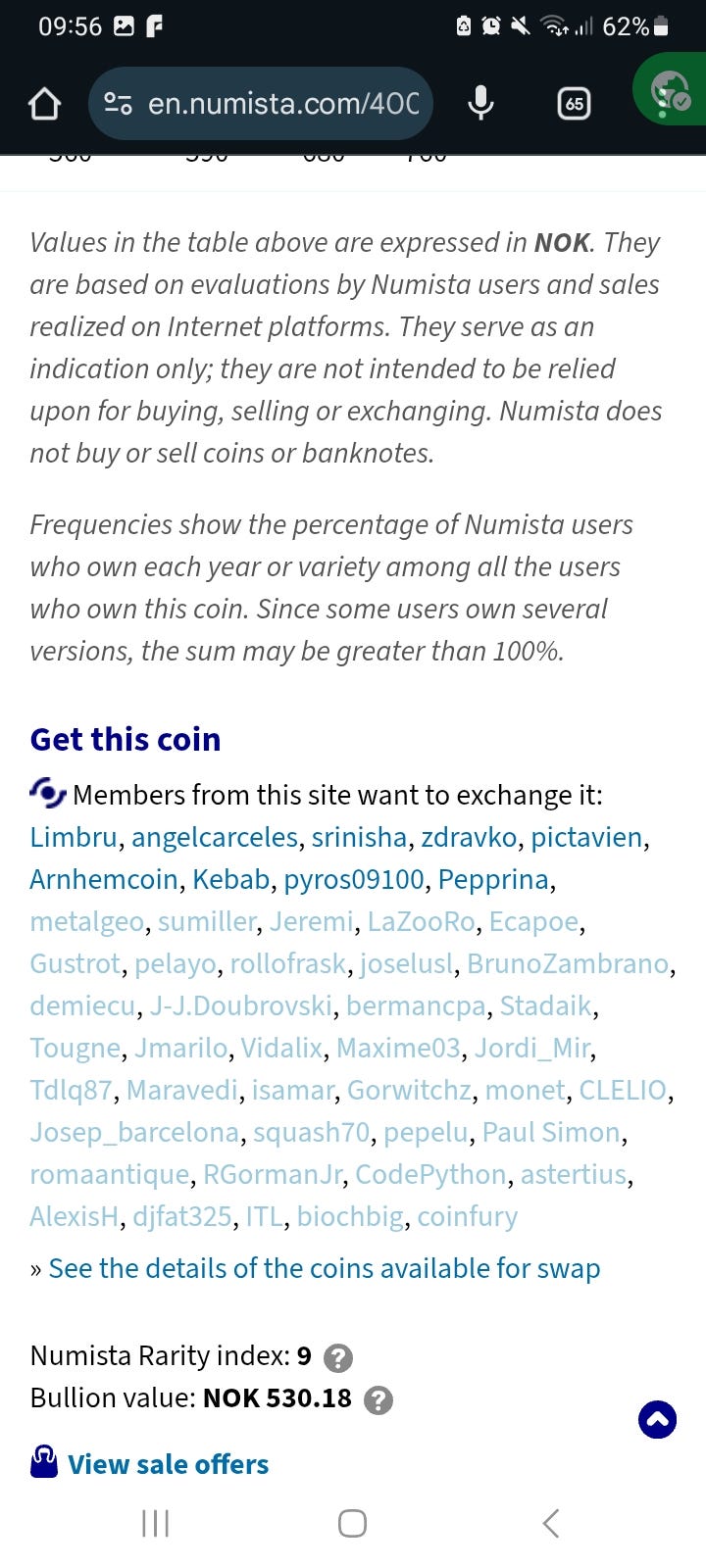Open member Limbru's profile link

74,837
